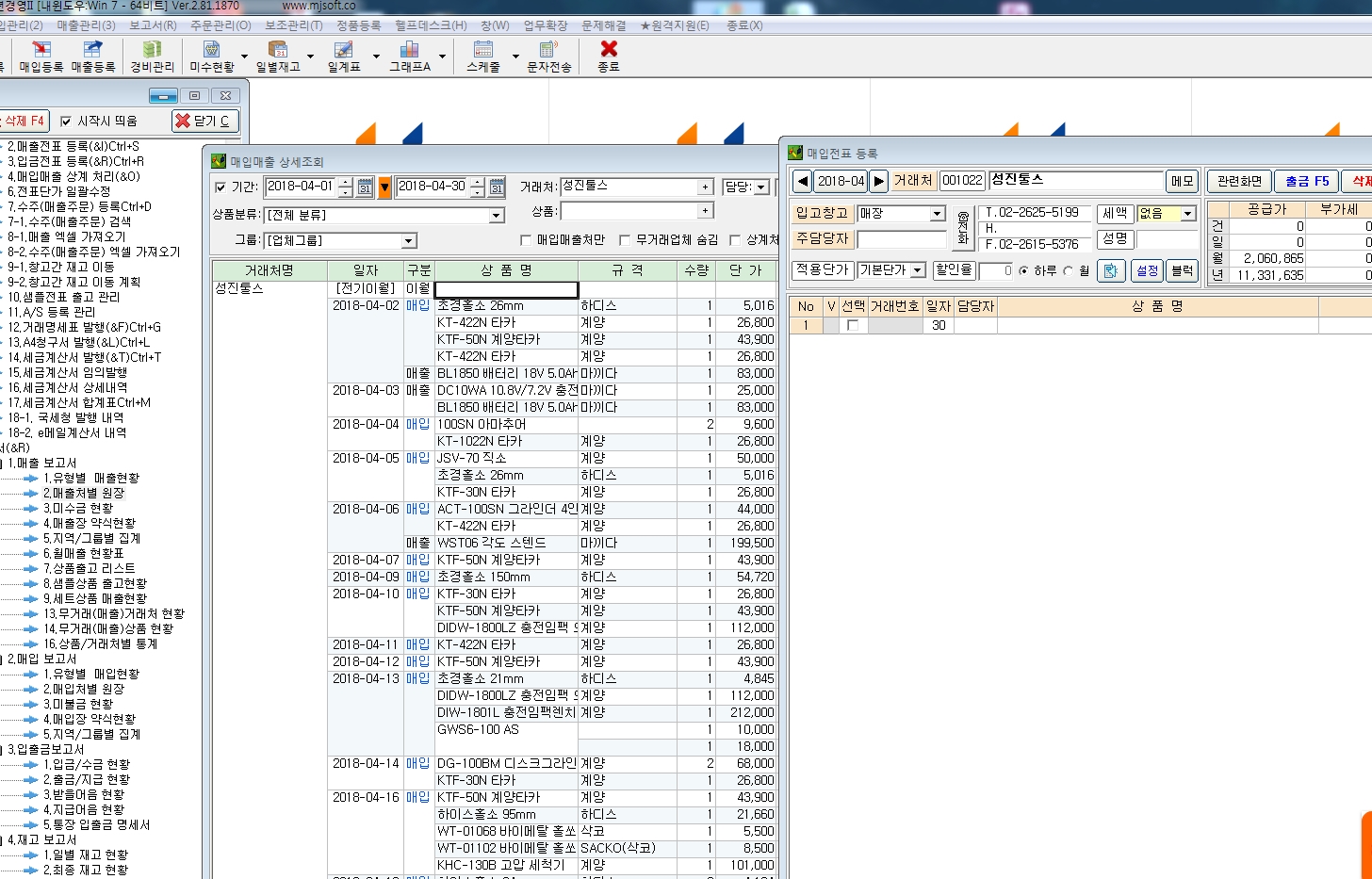Open the 매출등록 sales registration toolbar icon
The image size is (1372, 879).
coord(92,57)
